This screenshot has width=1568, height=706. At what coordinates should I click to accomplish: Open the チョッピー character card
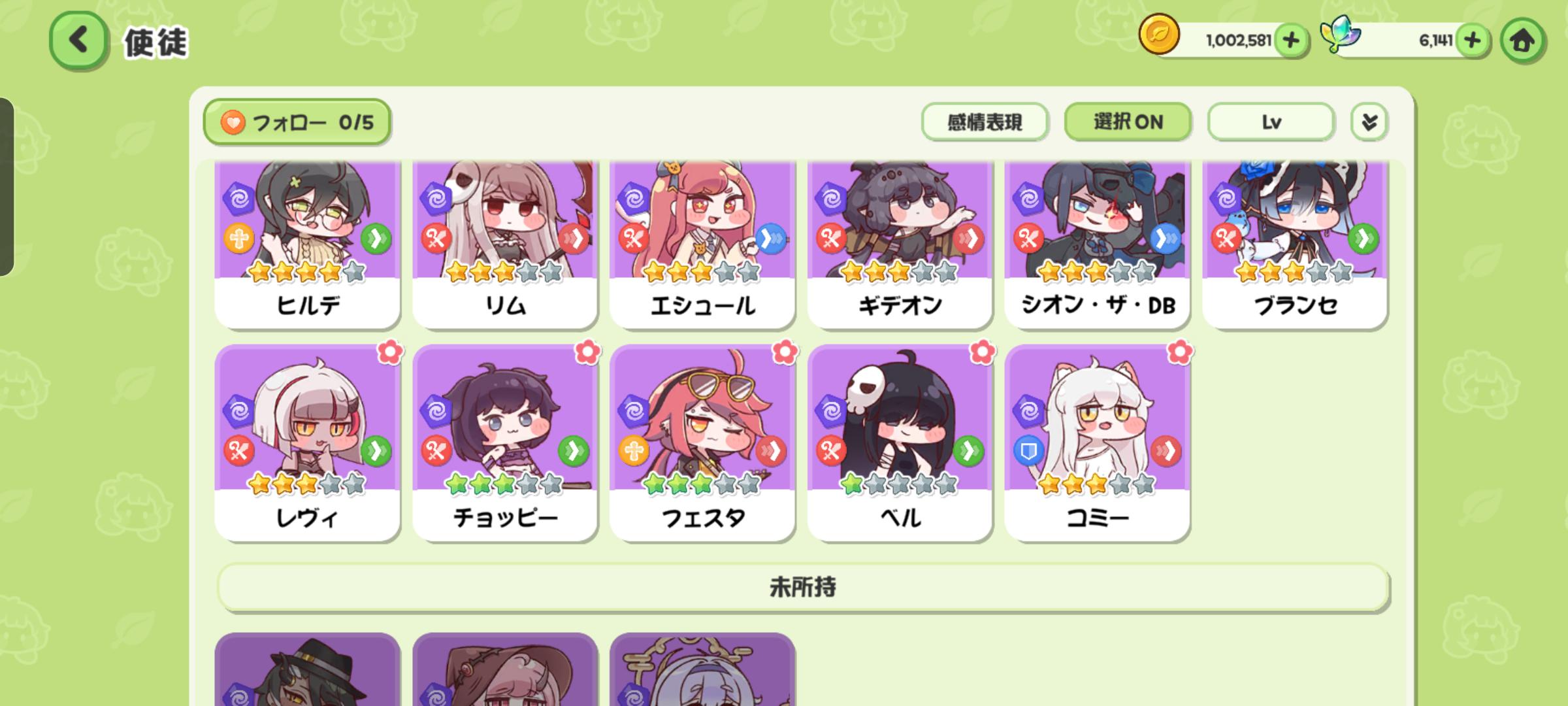point(505,443)
